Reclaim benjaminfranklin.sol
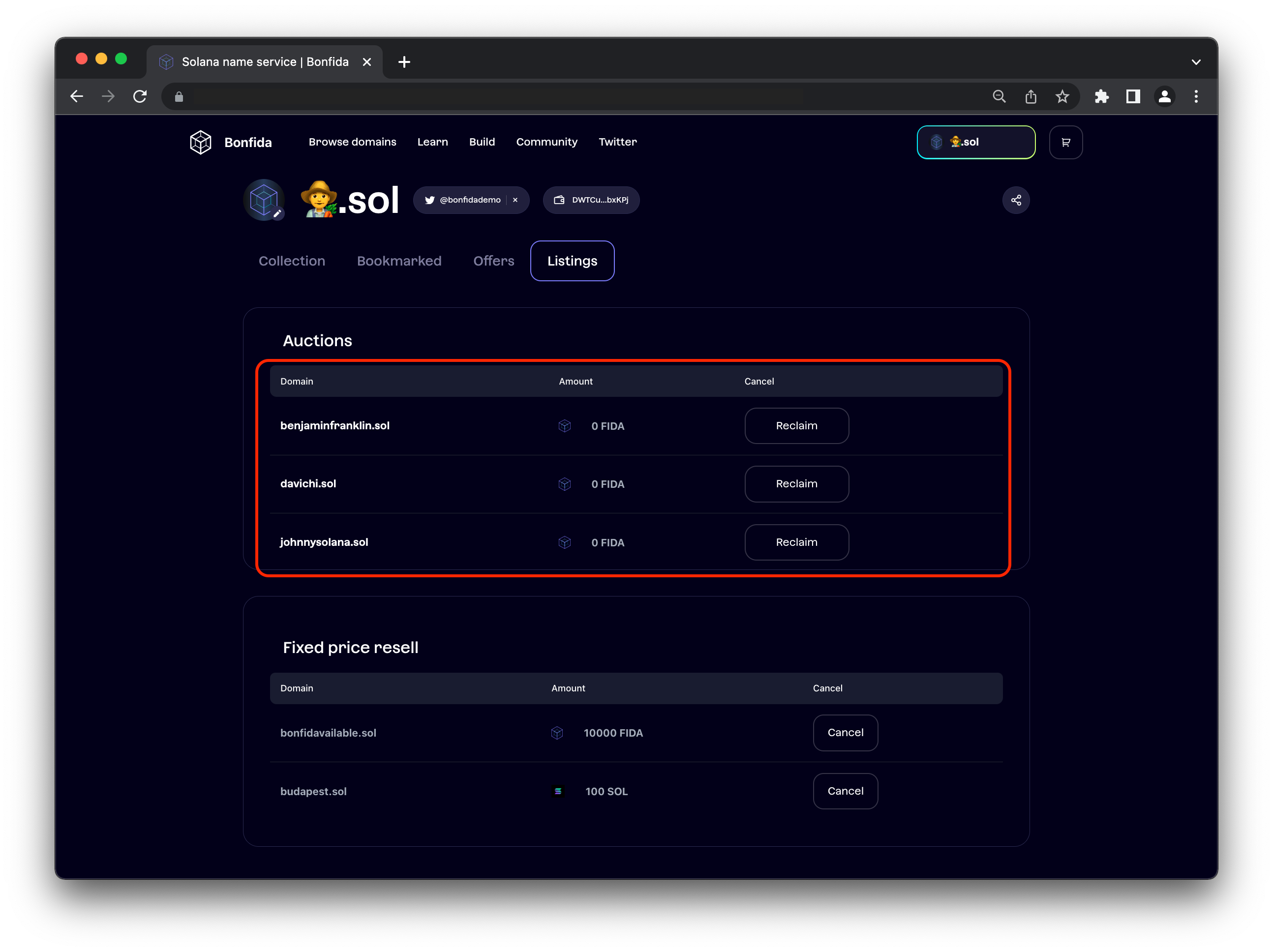The width and height of the screenshot is (1273, 952). tap(796, 426)
